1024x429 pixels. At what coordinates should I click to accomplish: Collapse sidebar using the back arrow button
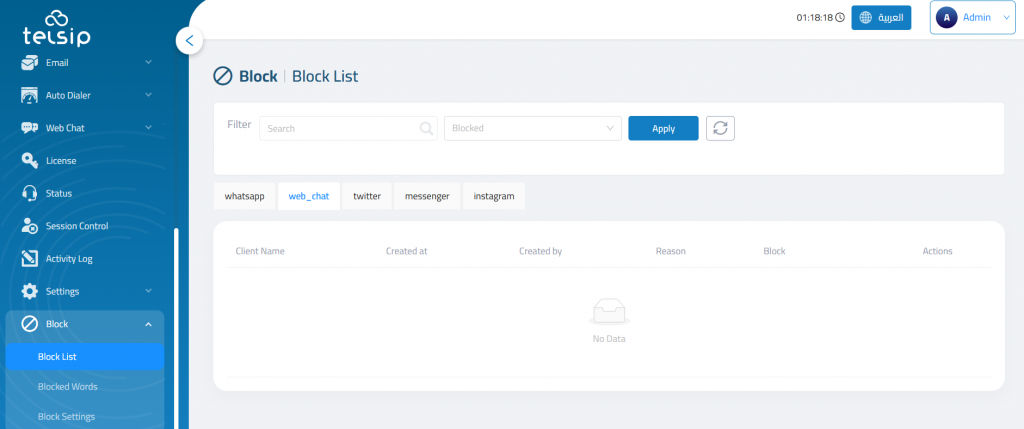(x=189, y=41)
